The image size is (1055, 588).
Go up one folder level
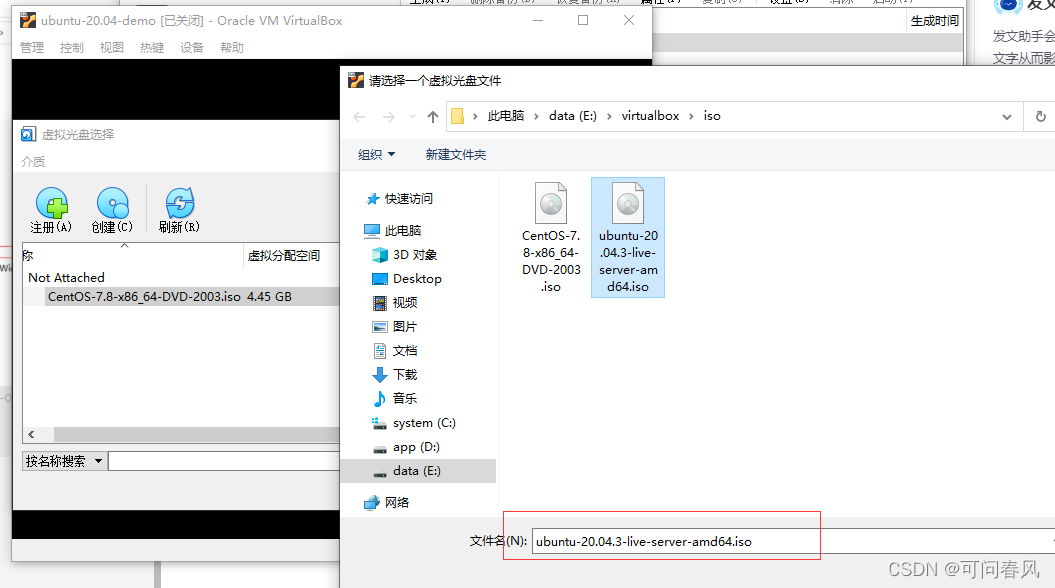click(x=433, y=117)
